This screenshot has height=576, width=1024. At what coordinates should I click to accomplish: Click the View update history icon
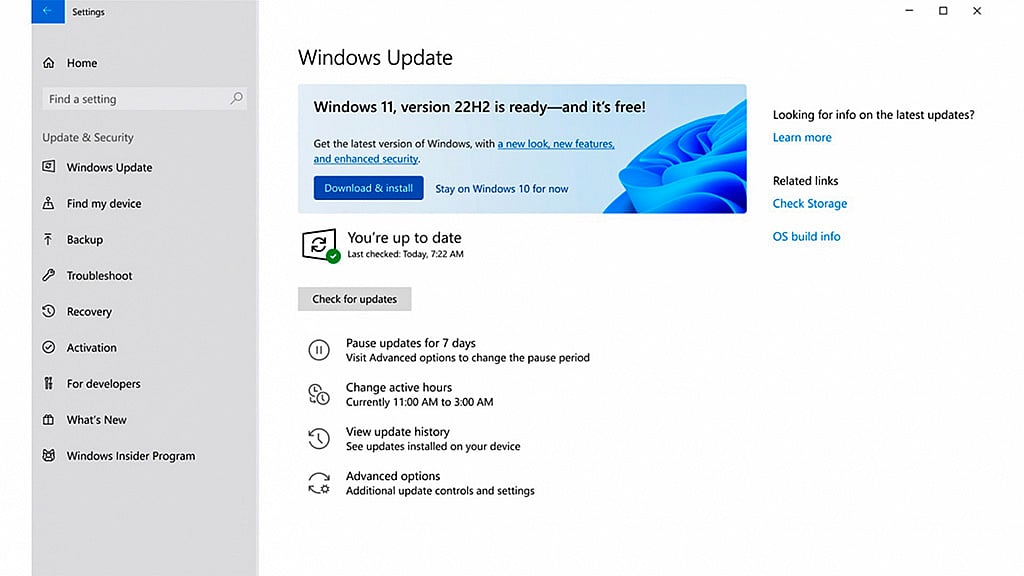tap(319, 438)
